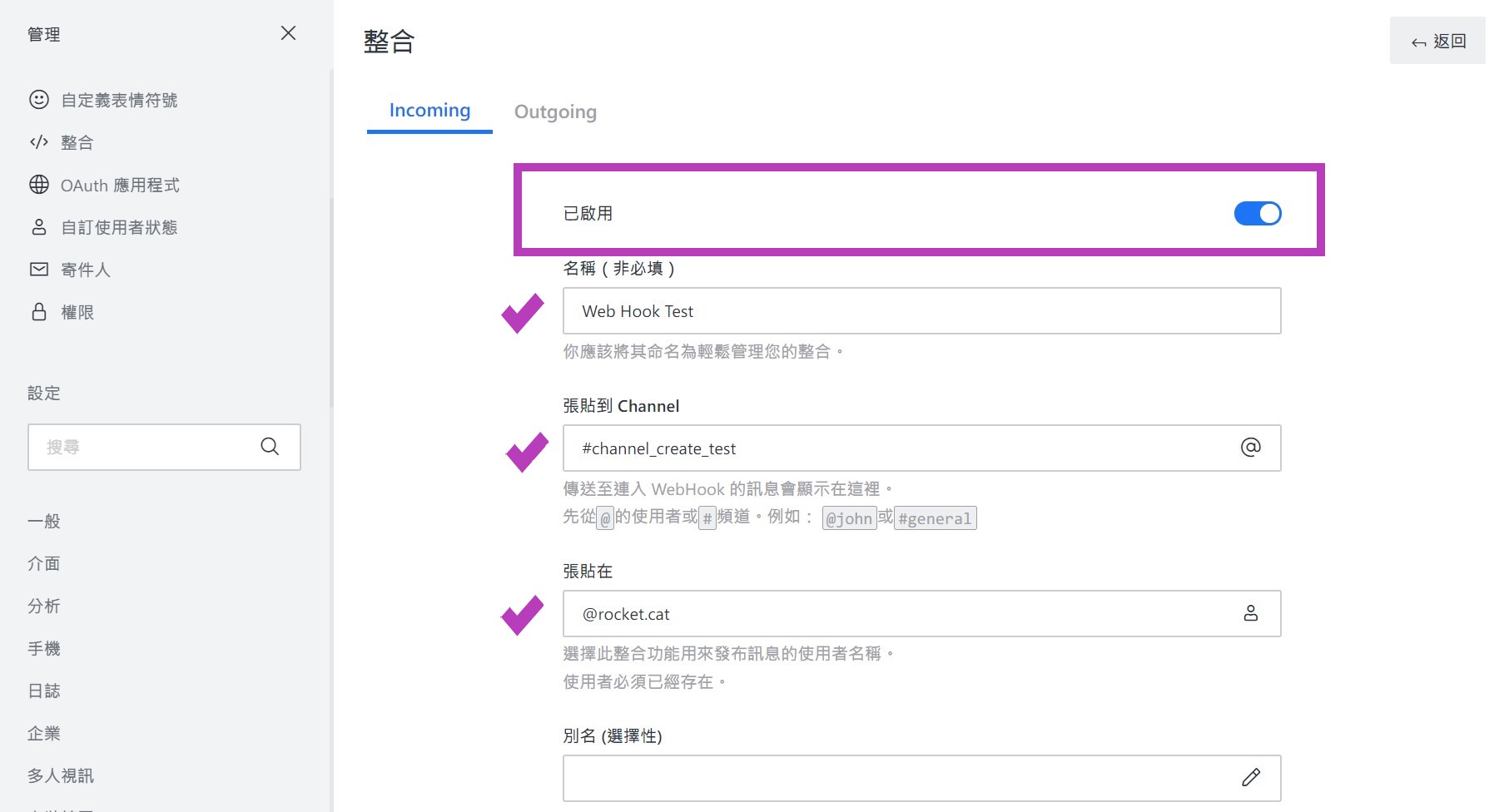Open 權限 menu item
Viewport: 1504px width, 812px height.
[x=77, y=313]
